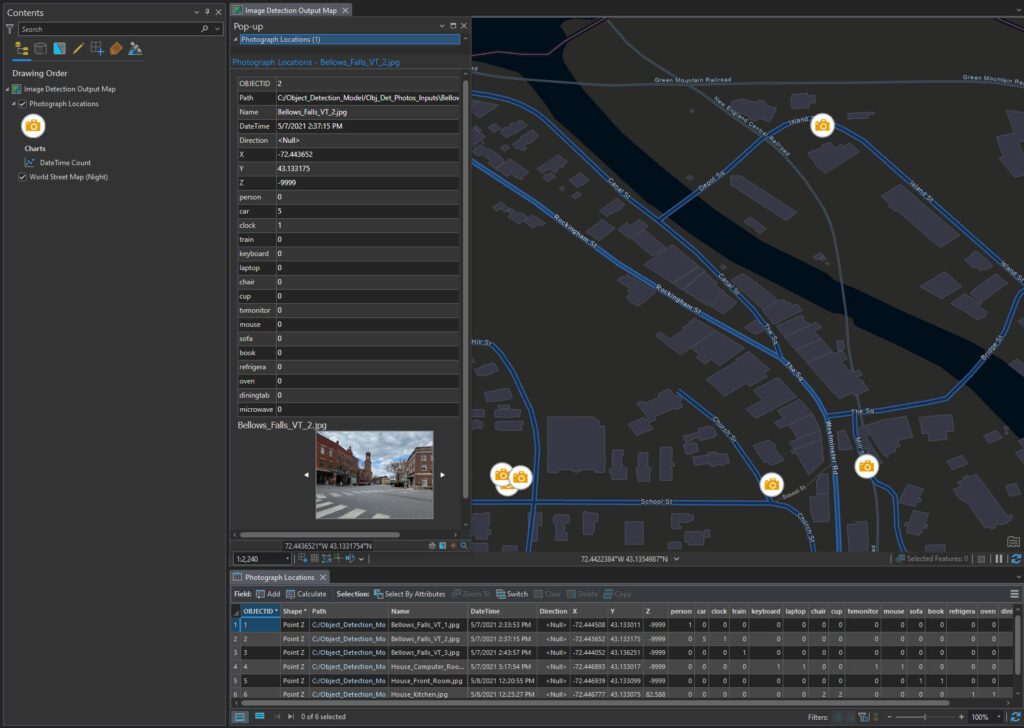
Task: Select the Photograph Locations table tab
Action: click(x=278, y=577)
